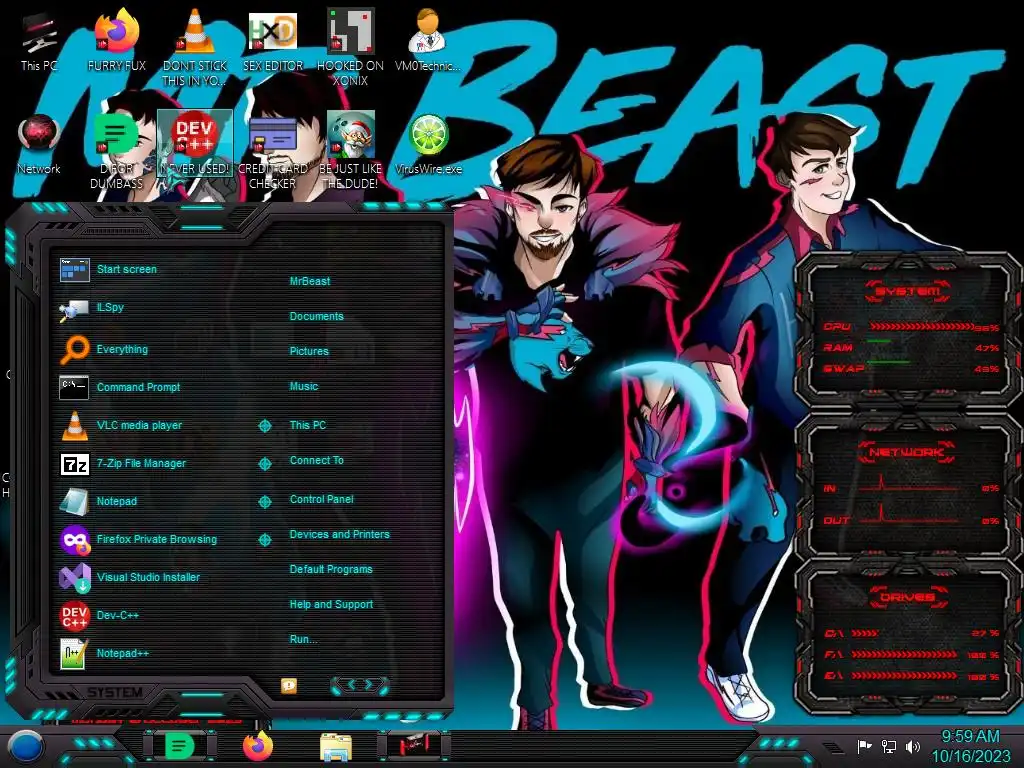Screen dimensions: 1024x768
Task: Select the Santa icon on the desktop
Action: (x=350, y=150)
